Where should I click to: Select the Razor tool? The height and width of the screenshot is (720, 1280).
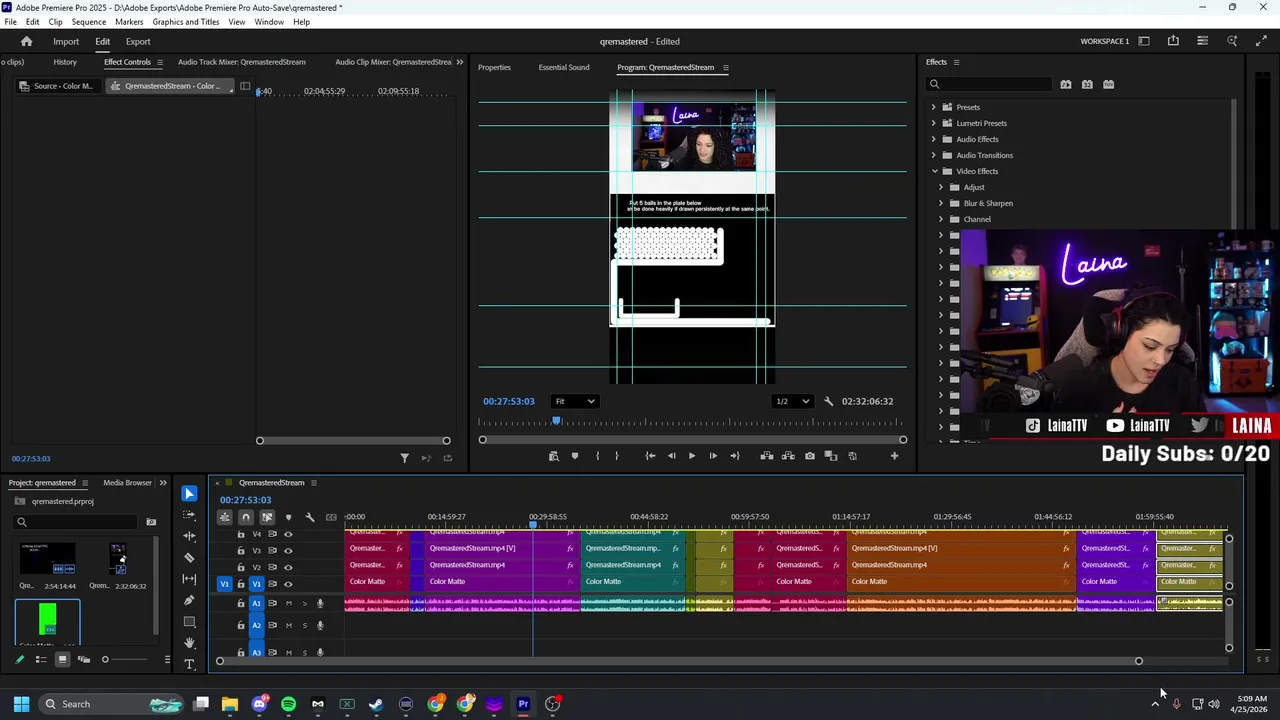[x=189, y=557]
